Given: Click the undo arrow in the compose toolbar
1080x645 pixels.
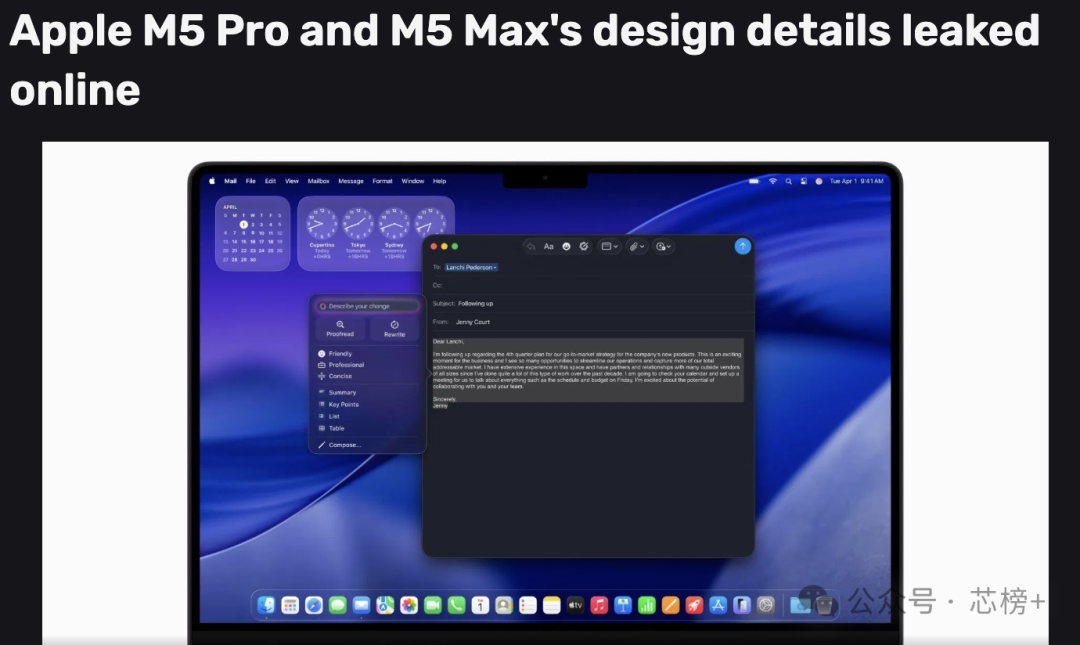Looking at the screenshot, I should point(530,247).
